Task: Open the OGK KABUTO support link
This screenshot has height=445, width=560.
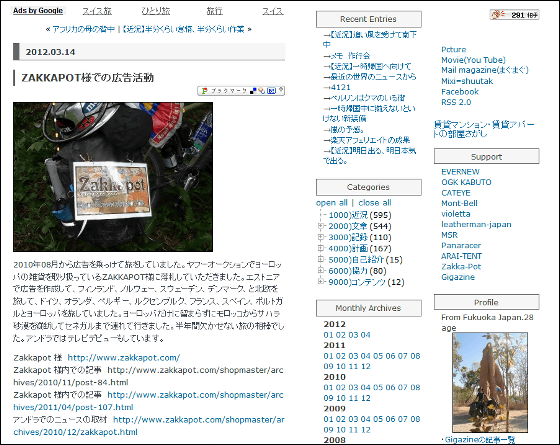Action: click(x=466, y=182)
